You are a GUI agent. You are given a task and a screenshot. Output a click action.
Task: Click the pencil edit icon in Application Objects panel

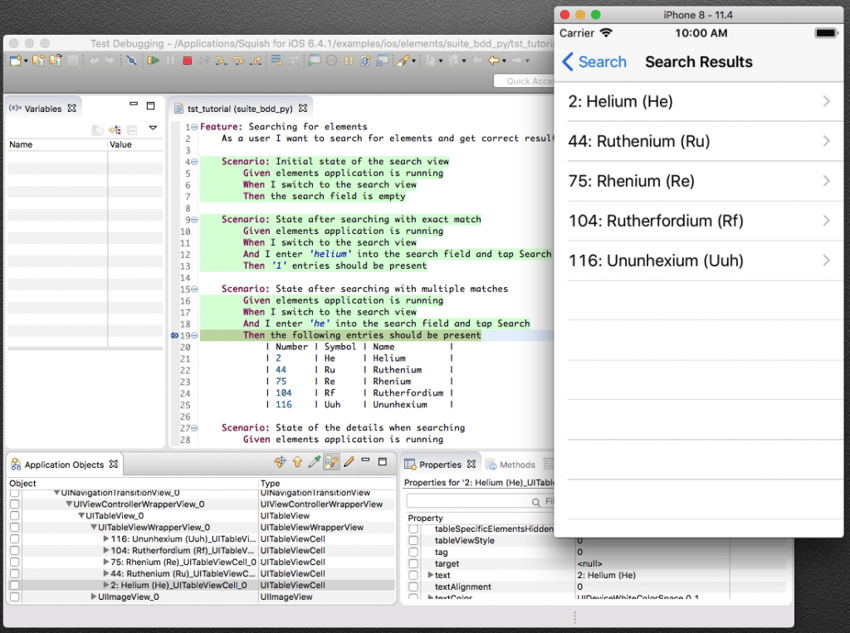coord(347,461)
